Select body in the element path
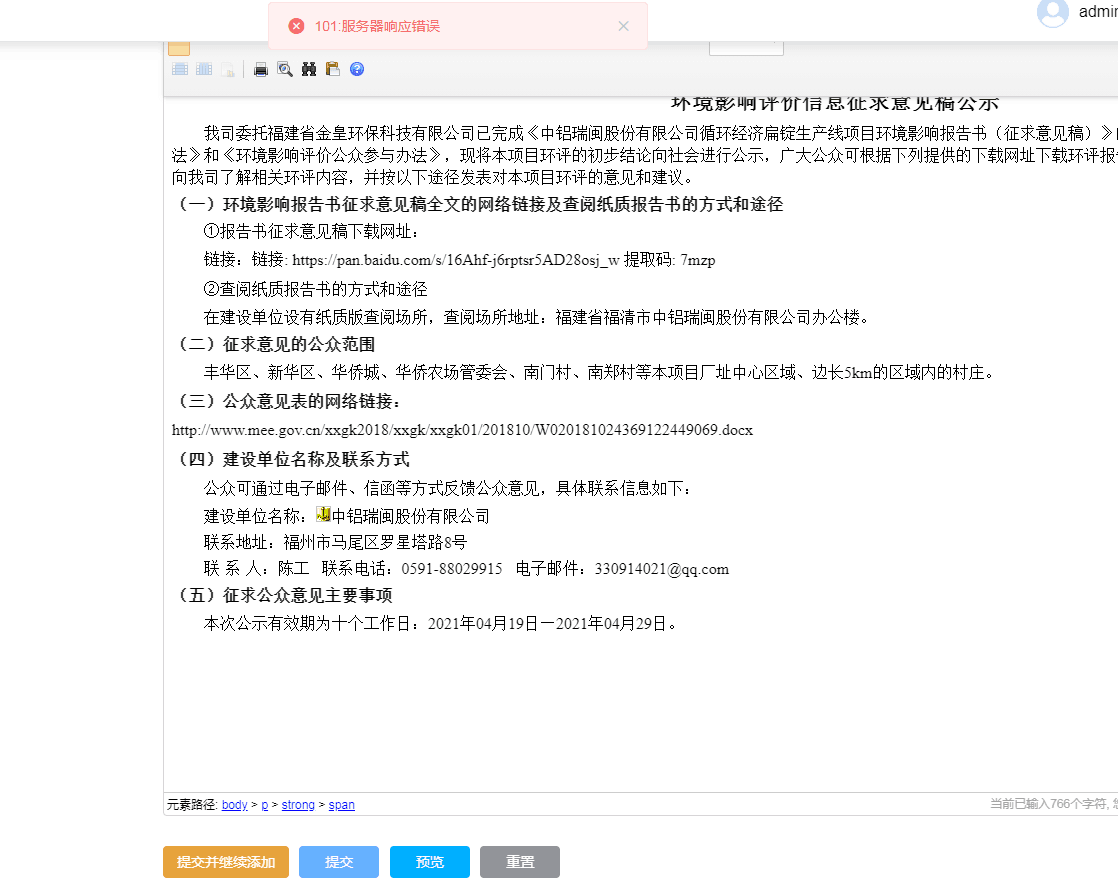This screenshot has height=890, width=1118. click(x=234, y=805)
